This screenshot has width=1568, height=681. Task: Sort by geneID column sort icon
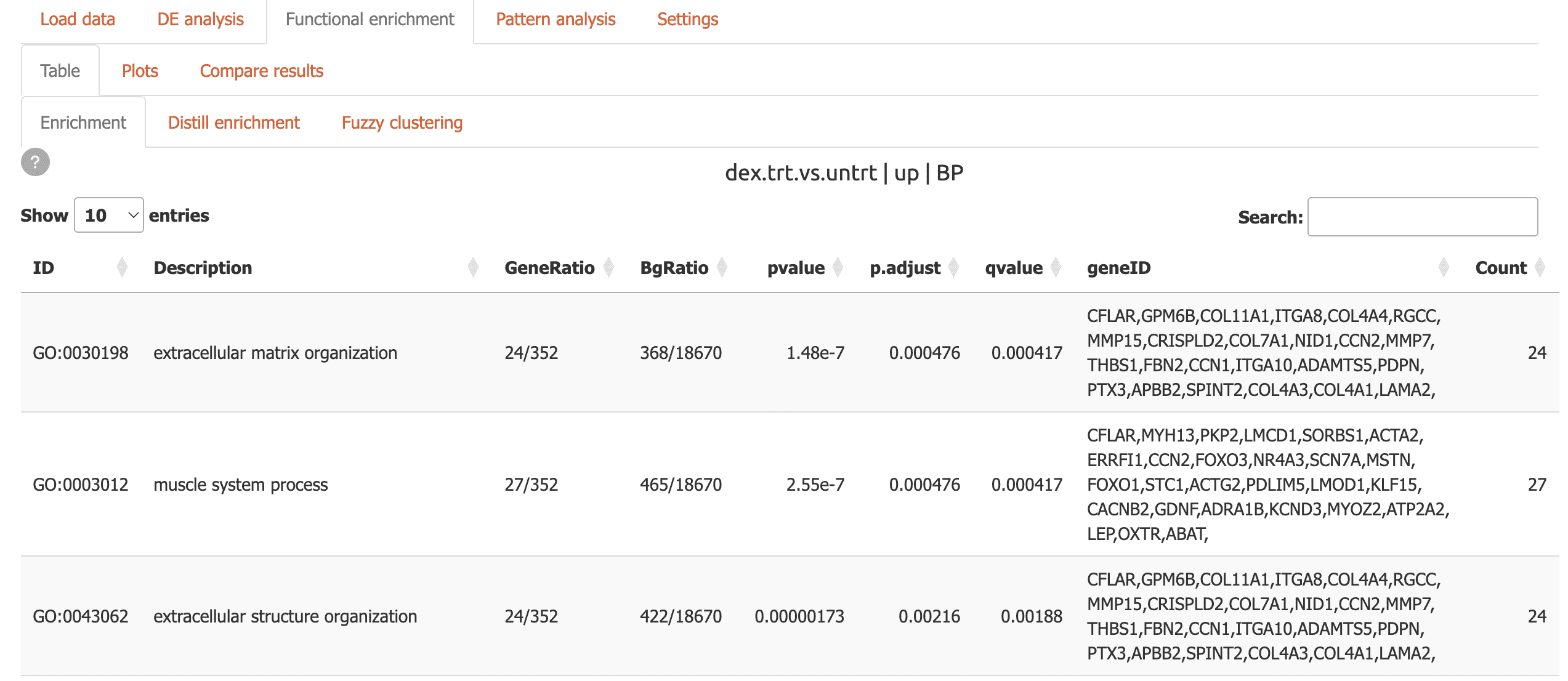[1443, 268]
